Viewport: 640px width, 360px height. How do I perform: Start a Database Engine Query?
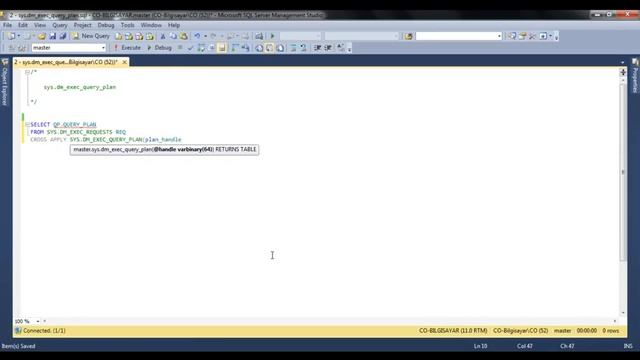[x=119, y=36]
